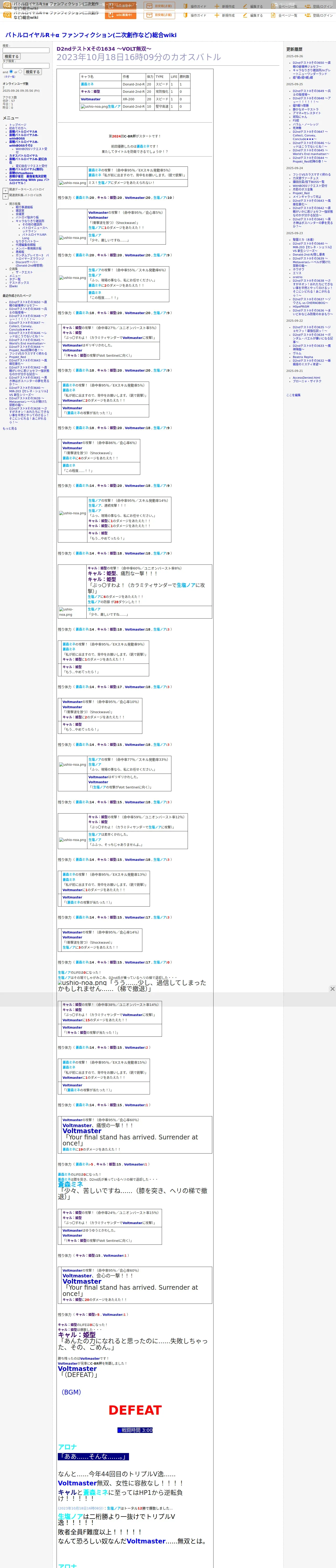
Task: Open history entry ブローニャ・ザイチク
Action: pos(307,381)
